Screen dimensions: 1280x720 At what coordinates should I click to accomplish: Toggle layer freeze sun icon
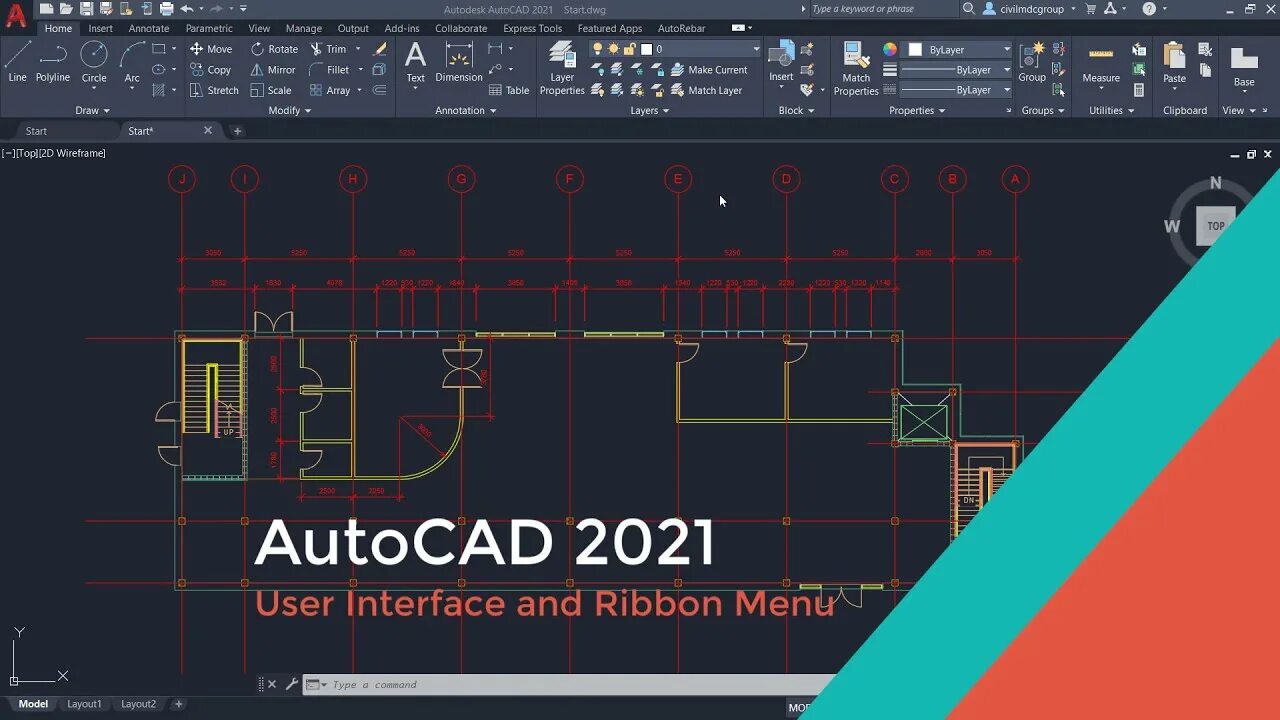click(614, 49)
